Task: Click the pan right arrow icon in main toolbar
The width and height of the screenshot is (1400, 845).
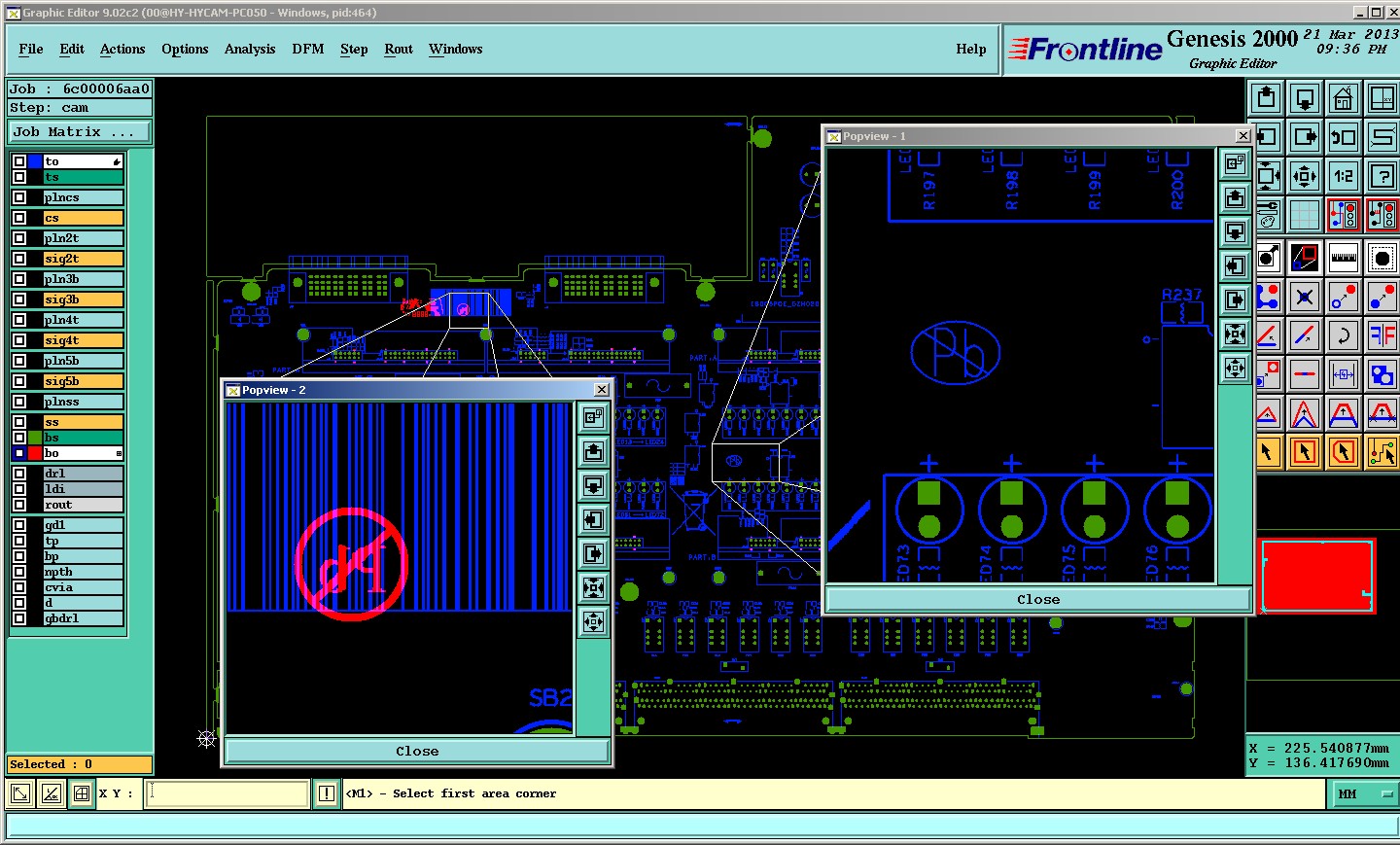Action: tap(1305, 137)
